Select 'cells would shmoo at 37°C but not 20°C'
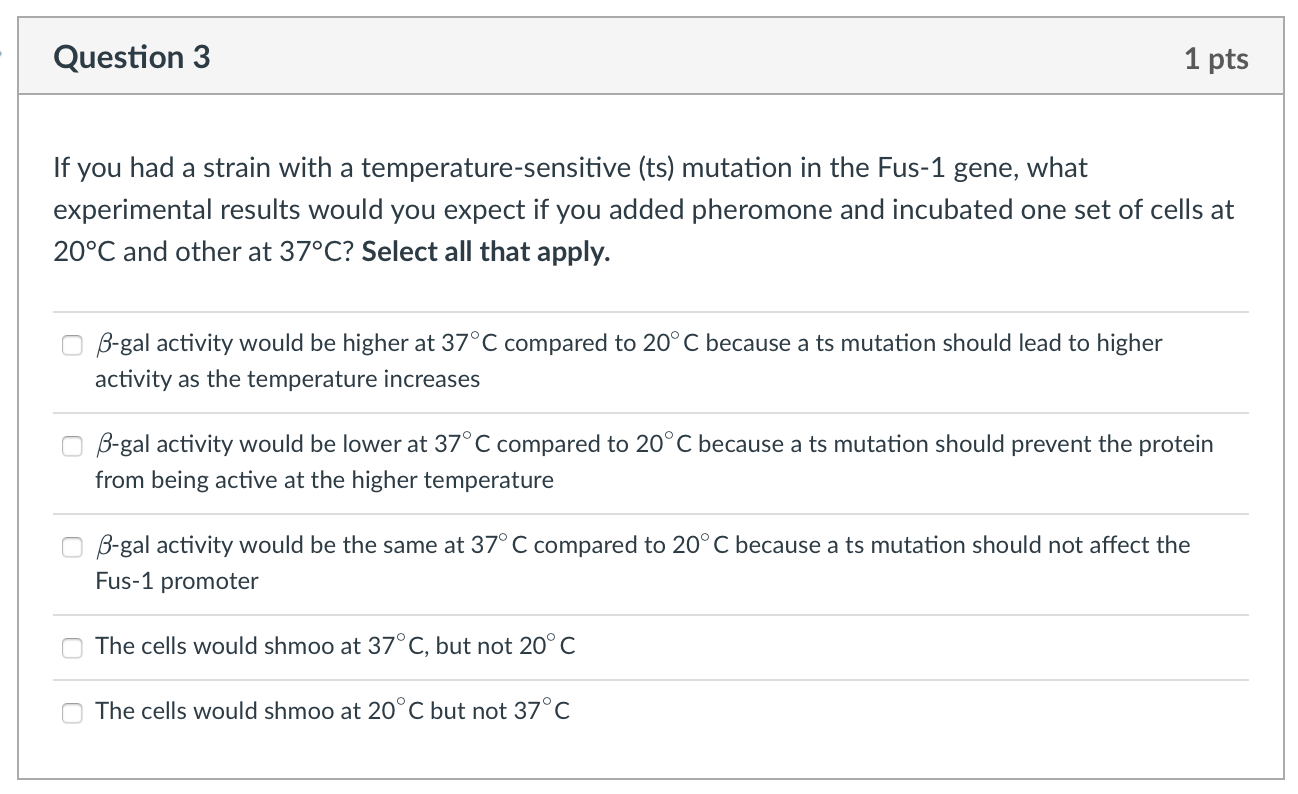1298x794 pixels. coord(72,648)
